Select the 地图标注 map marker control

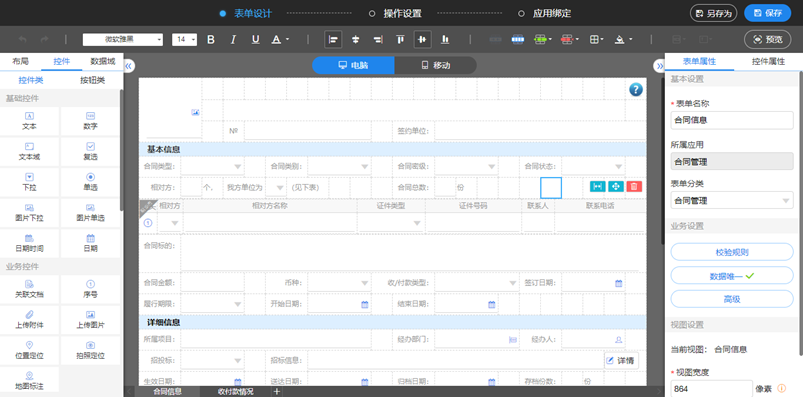[x=30, y=380]
